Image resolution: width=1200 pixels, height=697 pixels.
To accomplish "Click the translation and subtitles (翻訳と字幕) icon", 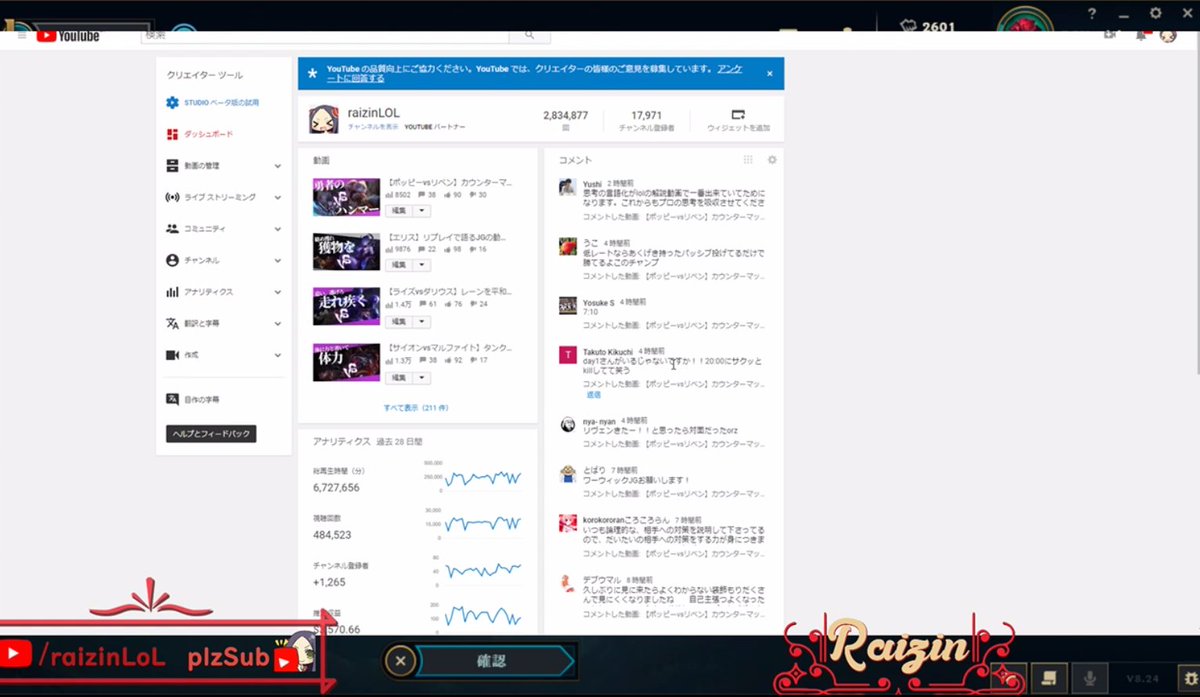I will click(x=172, y=323).
